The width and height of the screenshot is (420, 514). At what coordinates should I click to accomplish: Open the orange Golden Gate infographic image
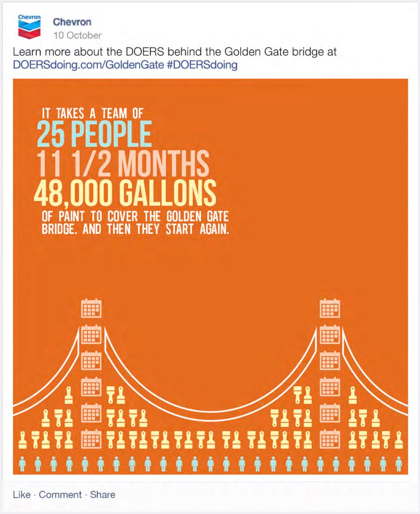(x=210, y=276)
